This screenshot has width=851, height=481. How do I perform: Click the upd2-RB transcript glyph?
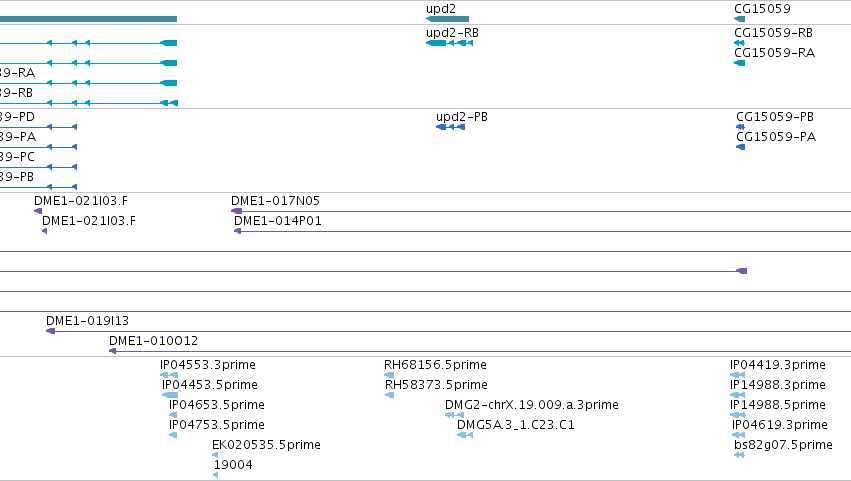click(449, 43)
